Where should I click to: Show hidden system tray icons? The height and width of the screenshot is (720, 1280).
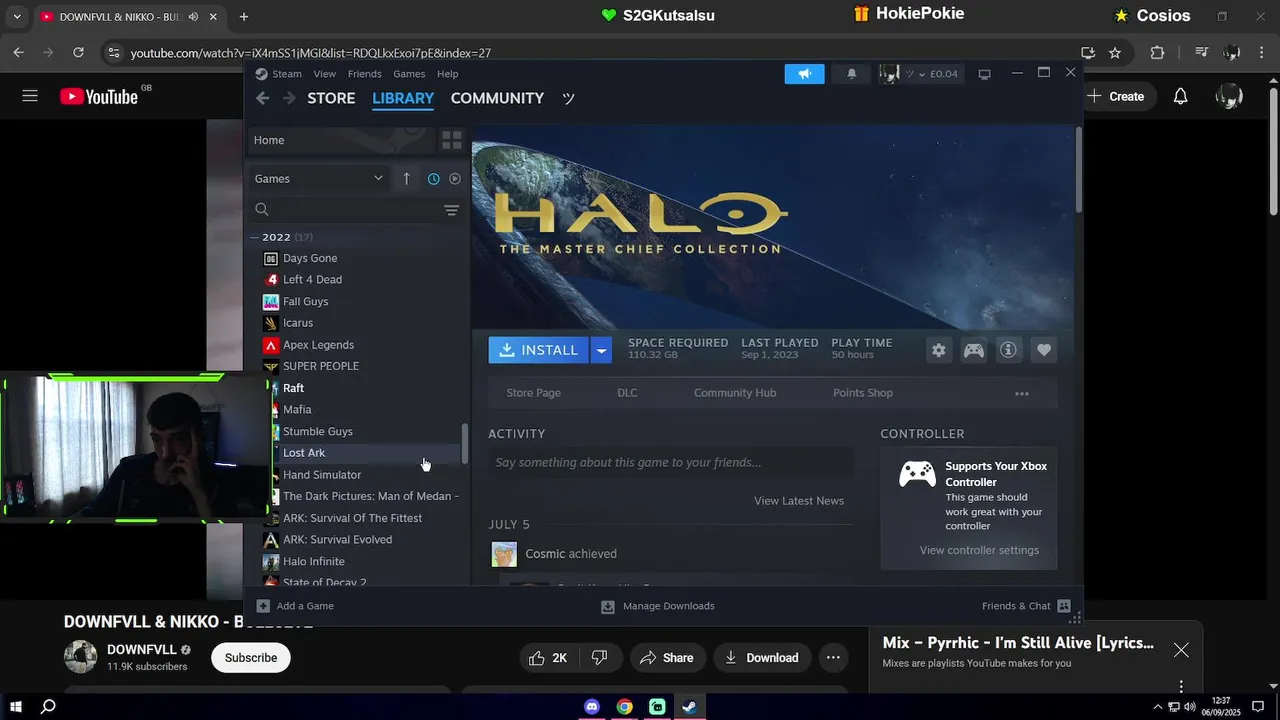pyautogui.click(x=1158, y=707)
